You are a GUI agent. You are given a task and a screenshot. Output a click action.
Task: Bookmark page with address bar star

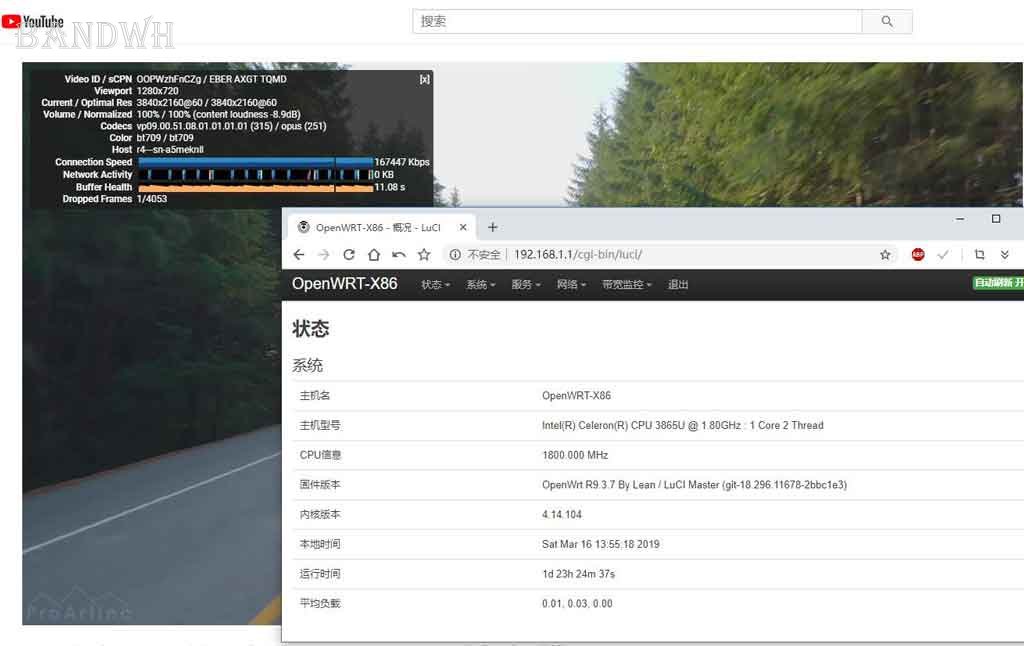pyautogui.click(x=885, y=255)
